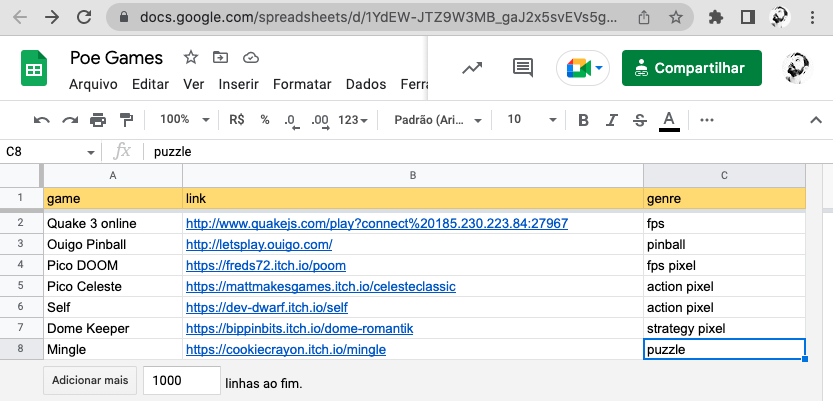The width and height of the screenshot is (833, 401).
Task: Activate the paint format tool
Action: 126,120
